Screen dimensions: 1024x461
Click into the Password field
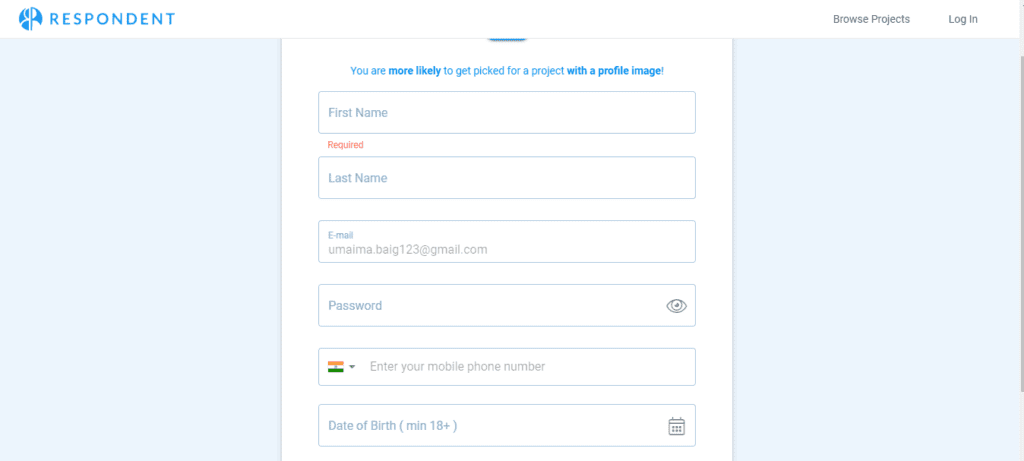(x=490, y=306)
